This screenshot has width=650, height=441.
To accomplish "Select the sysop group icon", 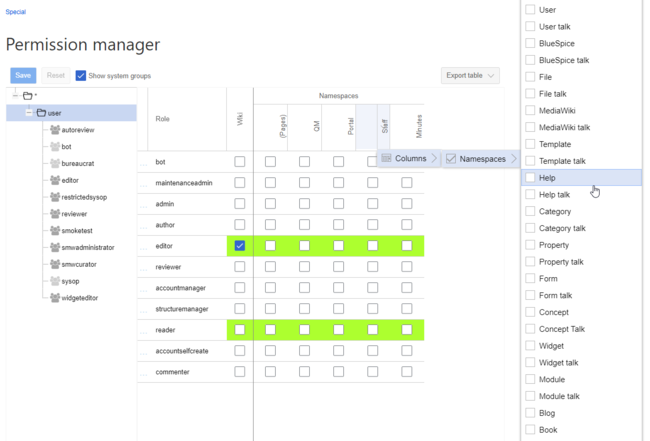I will point(55,281).
